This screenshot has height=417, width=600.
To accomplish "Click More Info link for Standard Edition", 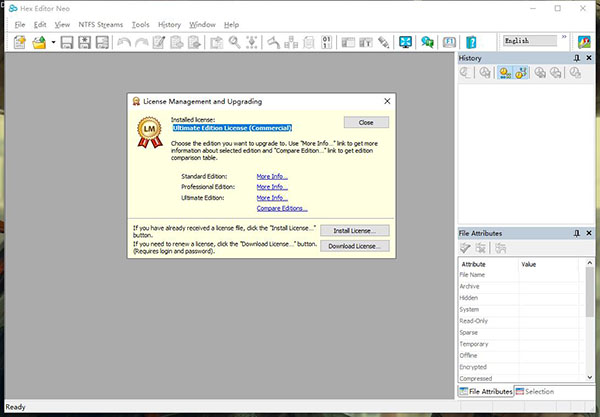I will tap(271, 176).
